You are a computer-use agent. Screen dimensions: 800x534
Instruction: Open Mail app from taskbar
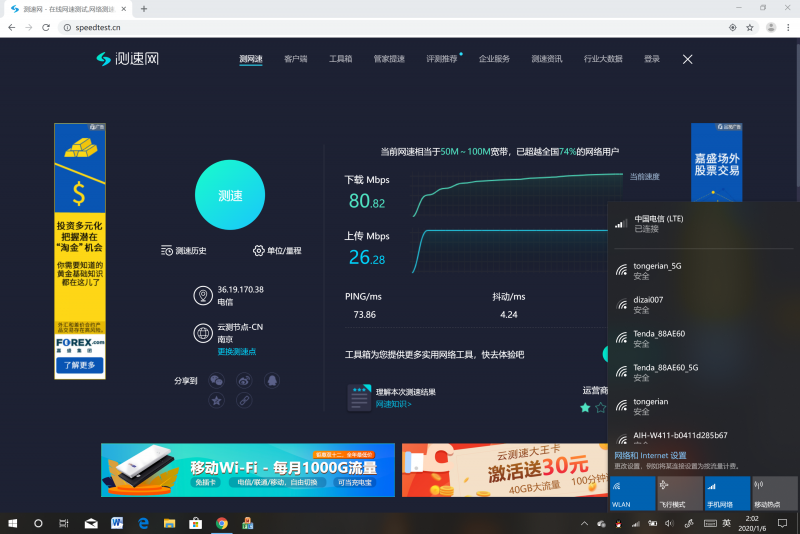[91, 523]
